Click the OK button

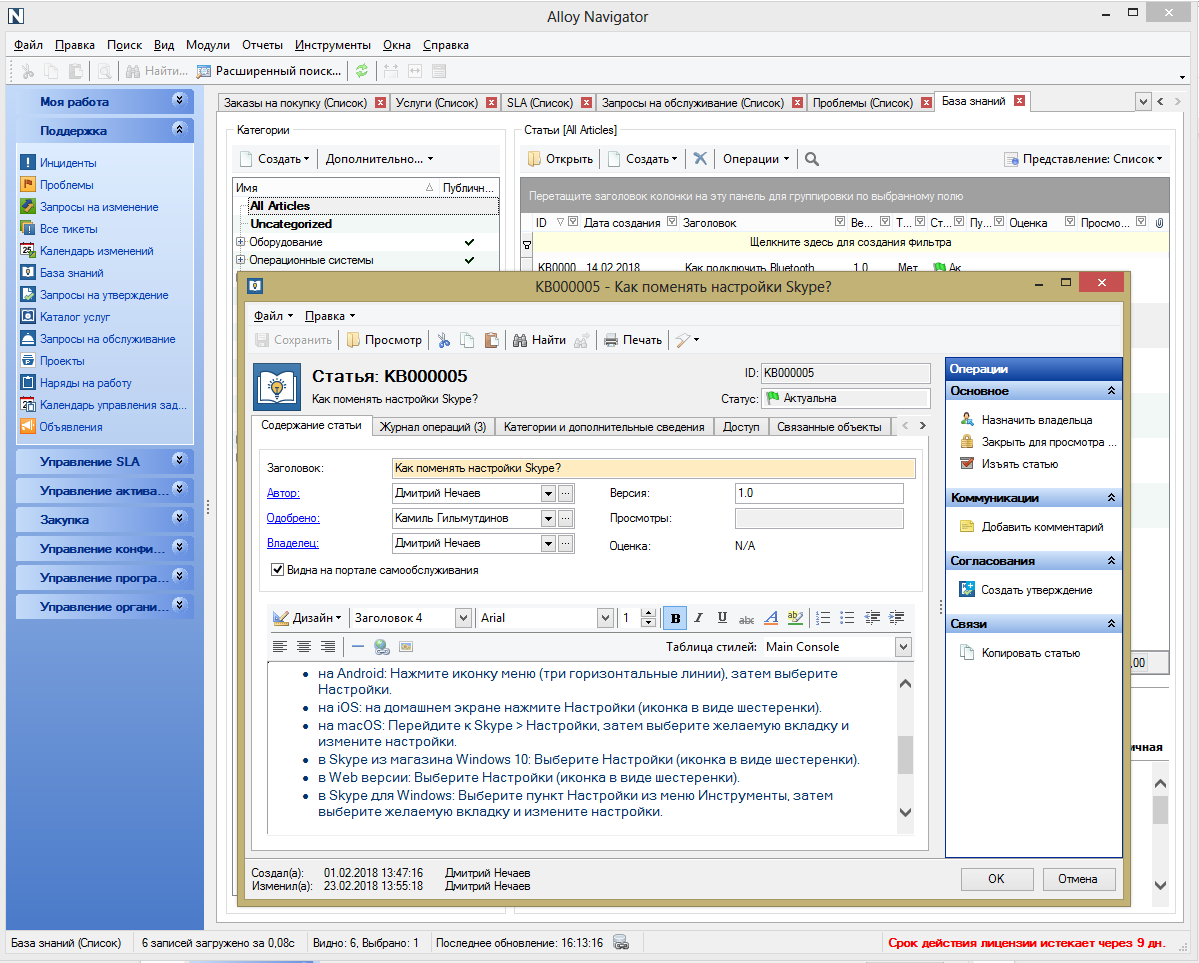(996, 879)
